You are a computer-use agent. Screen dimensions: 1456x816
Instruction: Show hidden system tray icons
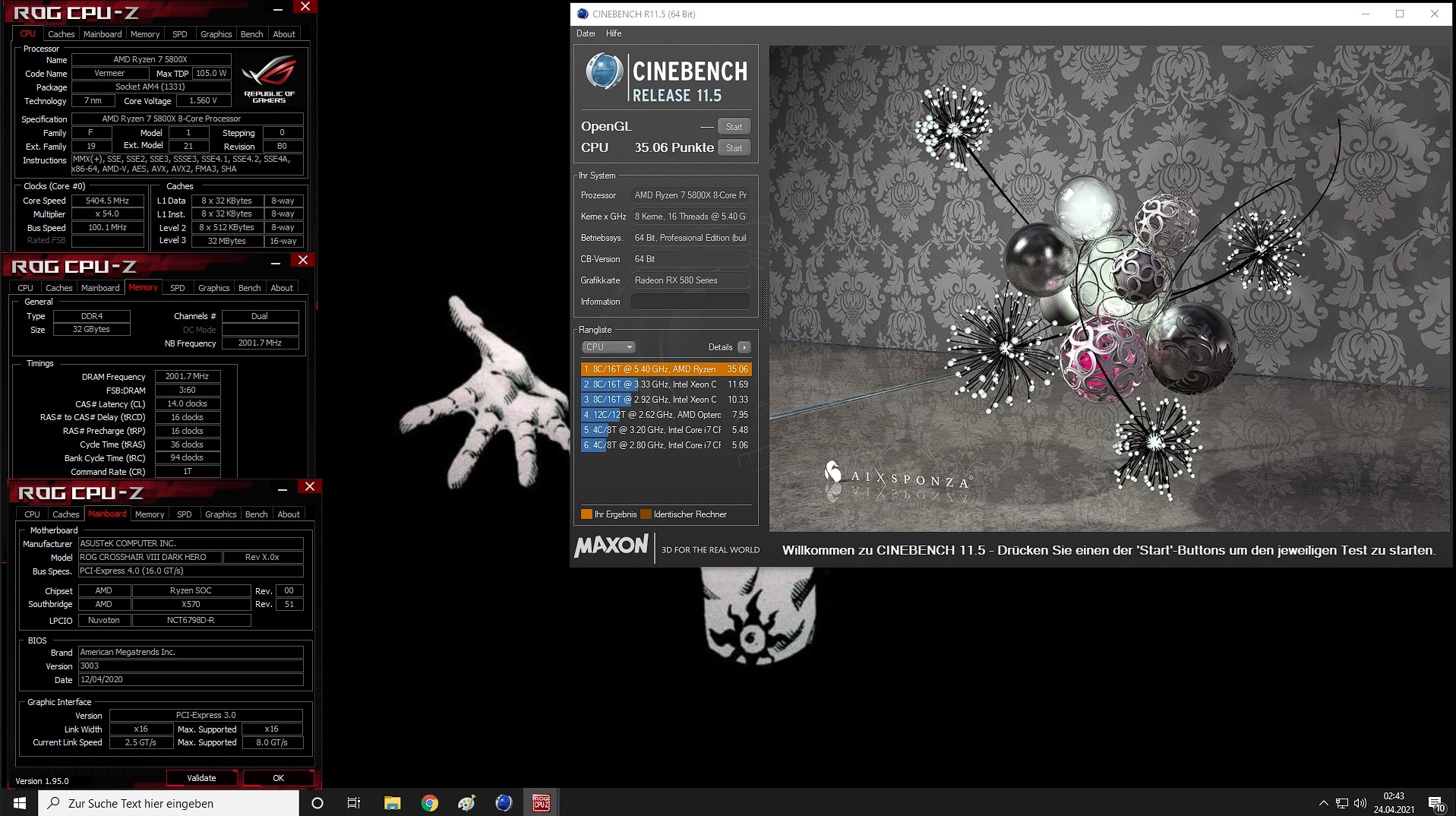tap(1323, 803)
